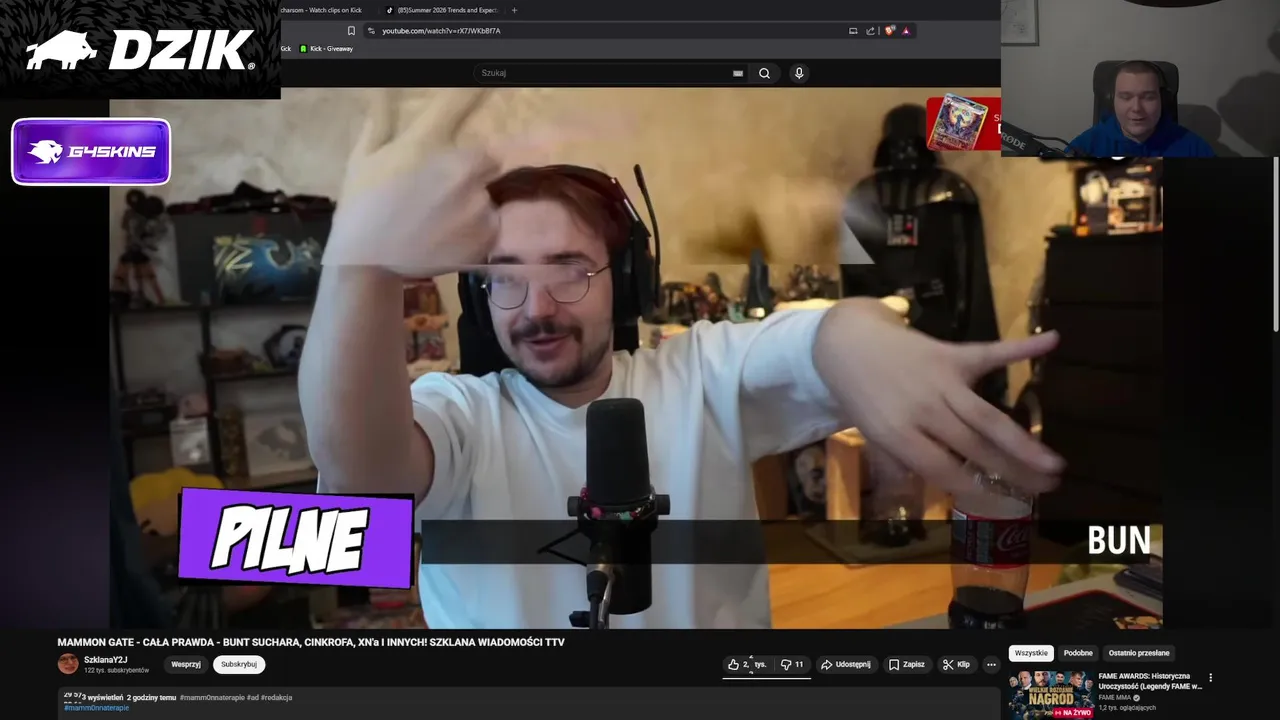Open the Kick - Giveaway bookmark

click(x=326, y=49)
